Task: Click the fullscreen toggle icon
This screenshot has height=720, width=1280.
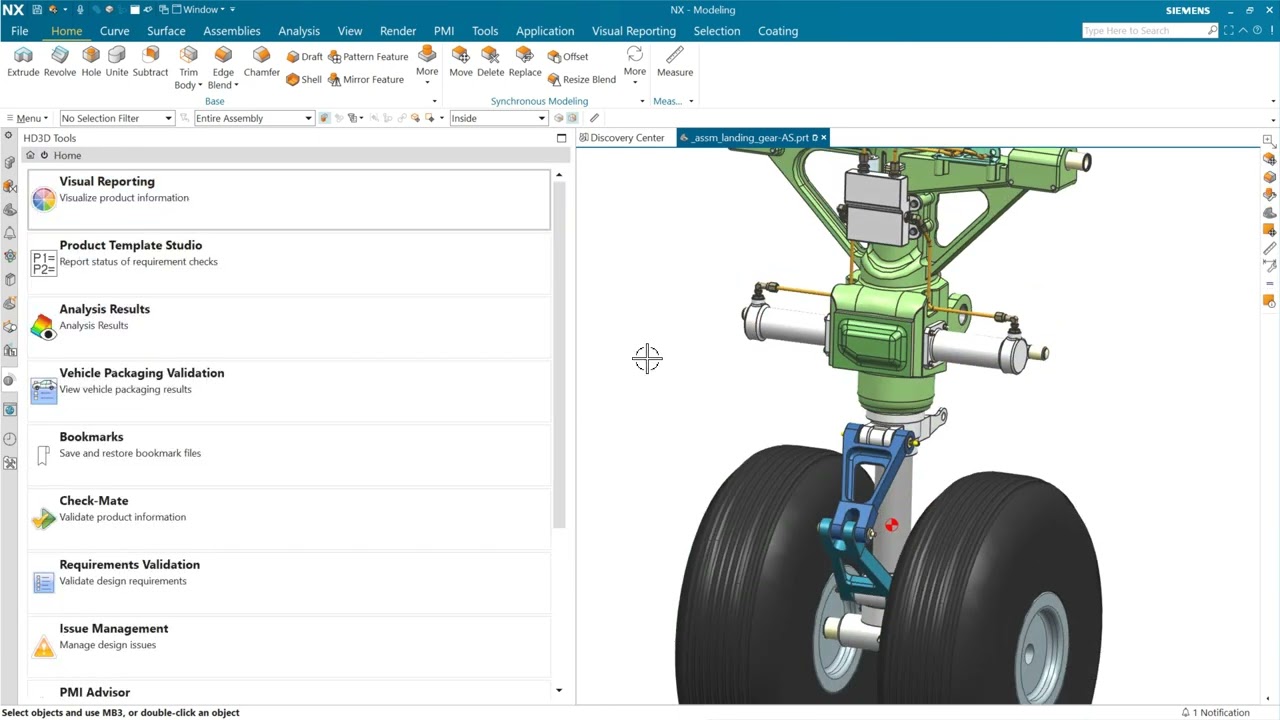Action: [1229, 31]
